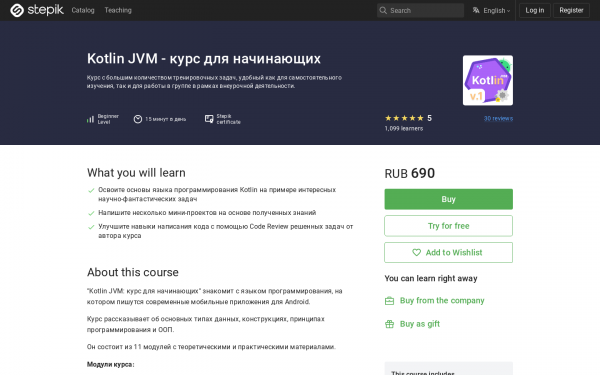Open Buy from the company link

442,300
